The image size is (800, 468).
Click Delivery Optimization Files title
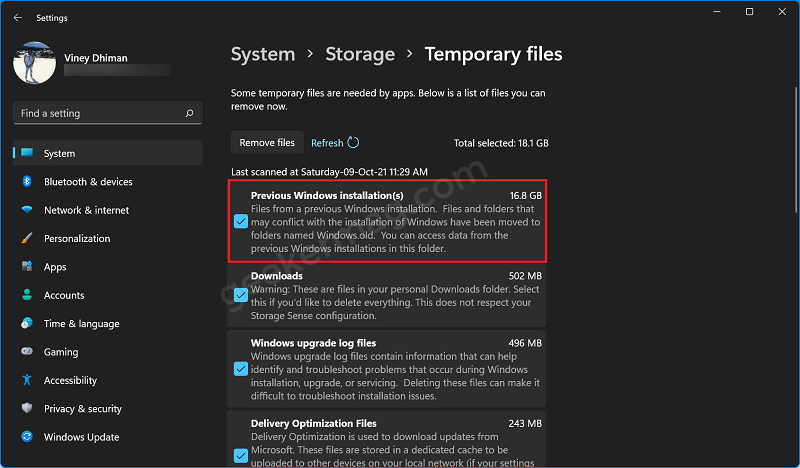(x=314, y=423)
